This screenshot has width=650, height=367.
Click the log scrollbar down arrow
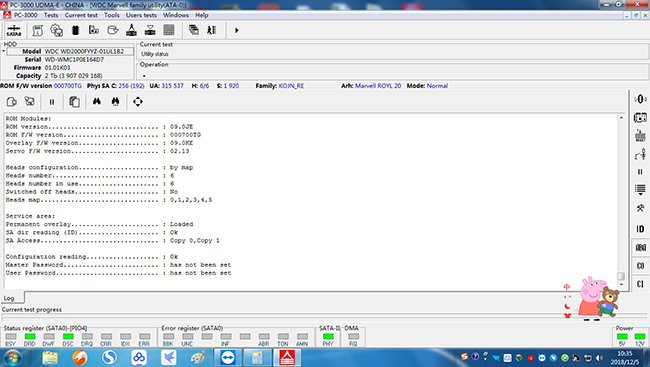click(621, 284)
